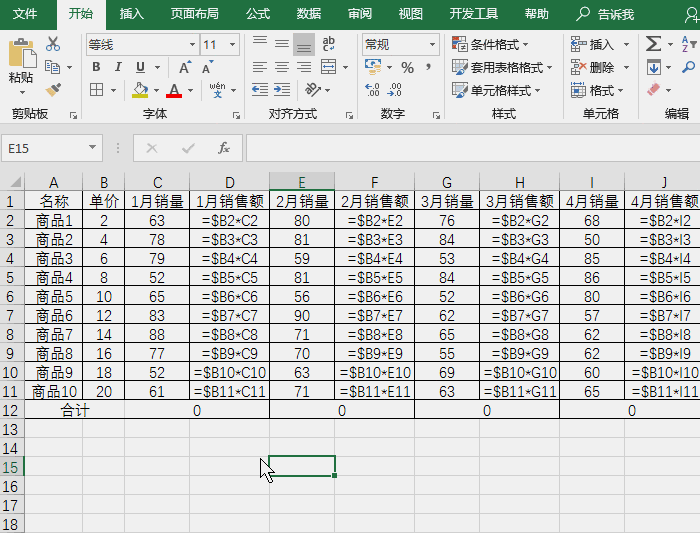Click the Find magnifier icon
Screen dimensions: 700x533
click(688, 67)
